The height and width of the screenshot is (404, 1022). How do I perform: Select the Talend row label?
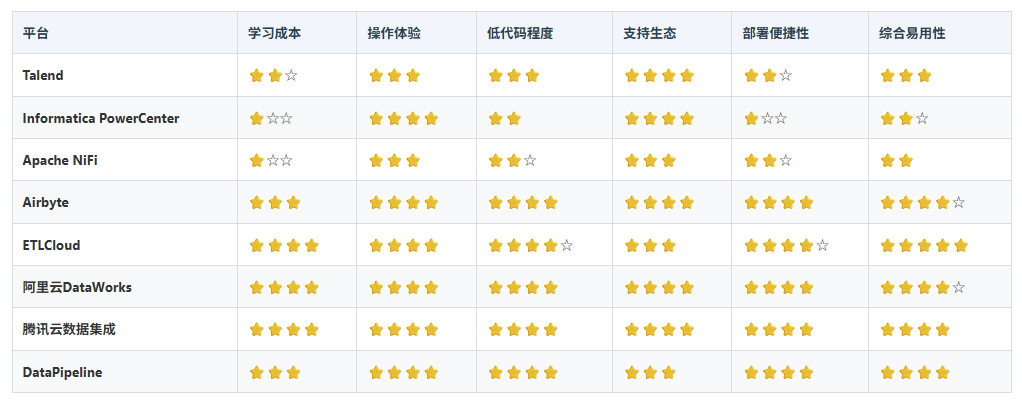43,76
